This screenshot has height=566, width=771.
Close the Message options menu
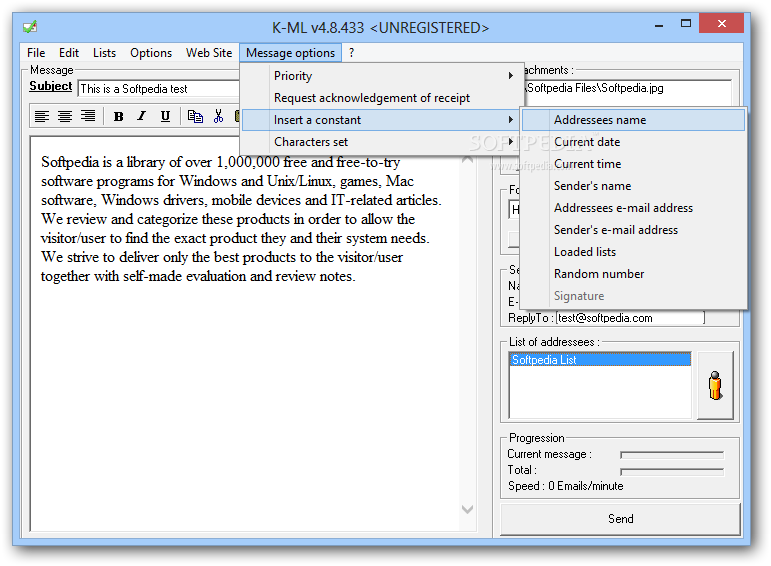(x=291, y=53)
